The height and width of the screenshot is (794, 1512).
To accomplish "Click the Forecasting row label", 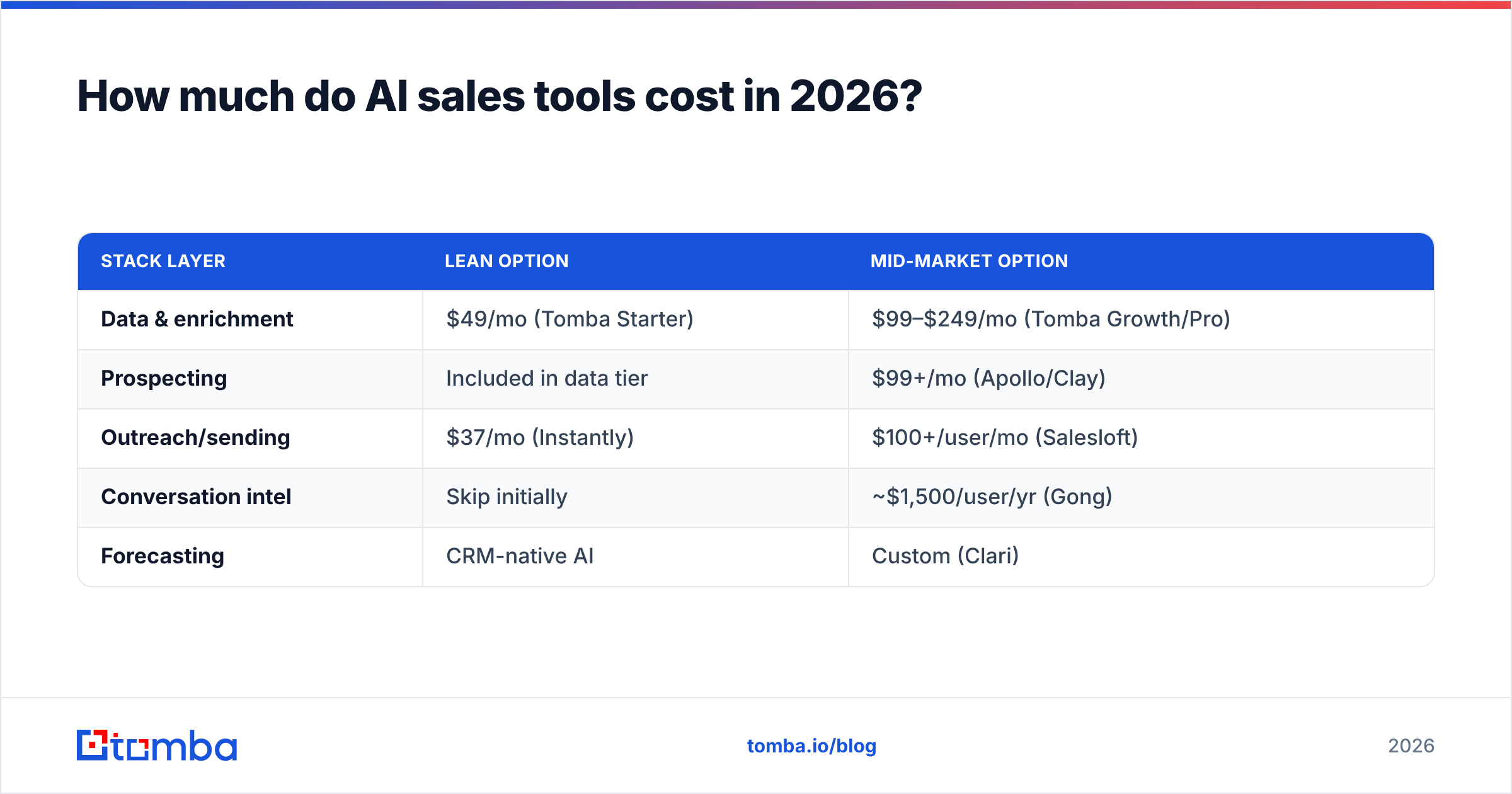I will (x=163, y=556).
